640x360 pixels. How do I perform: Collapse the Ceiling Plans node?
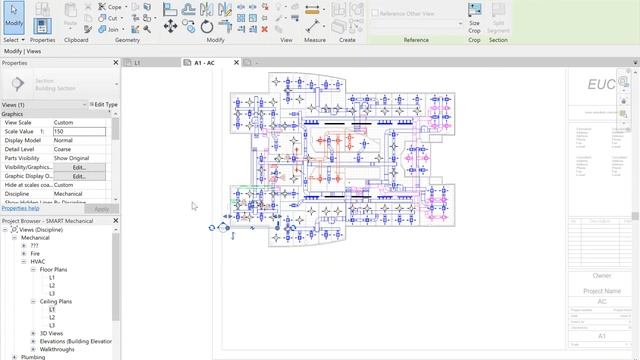33,301
